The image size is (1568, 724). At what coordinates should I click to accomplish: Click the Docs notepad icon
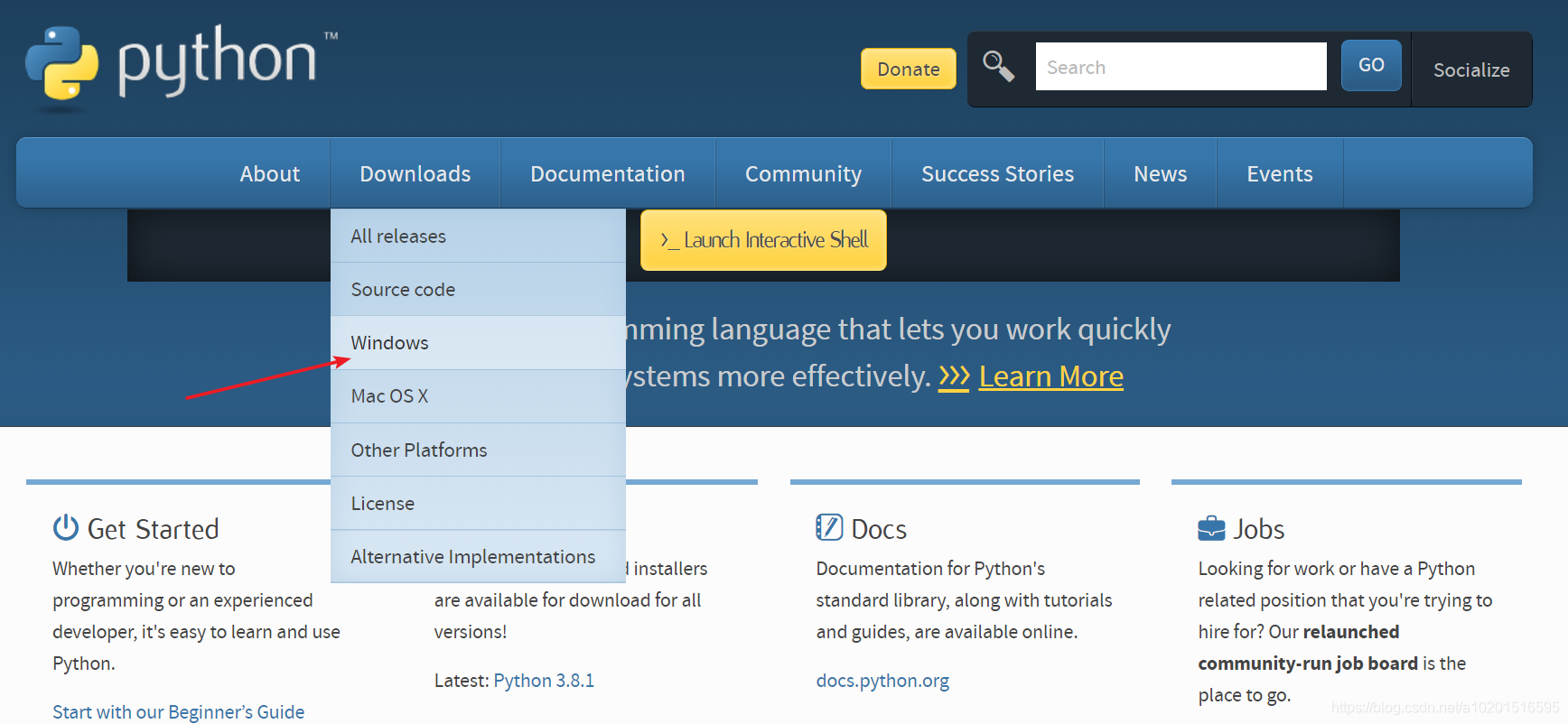pyautogui.click(x=829, y=527)
